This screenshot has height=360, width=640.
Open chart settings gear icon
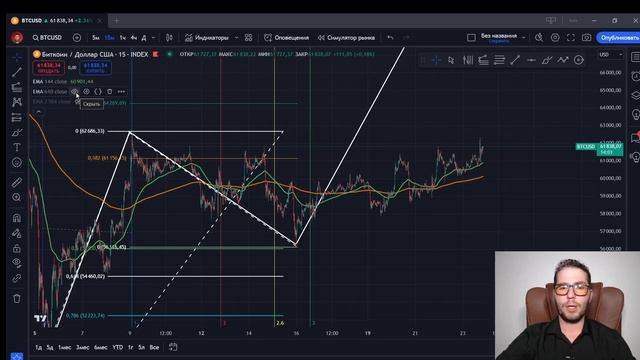[555, 38]
